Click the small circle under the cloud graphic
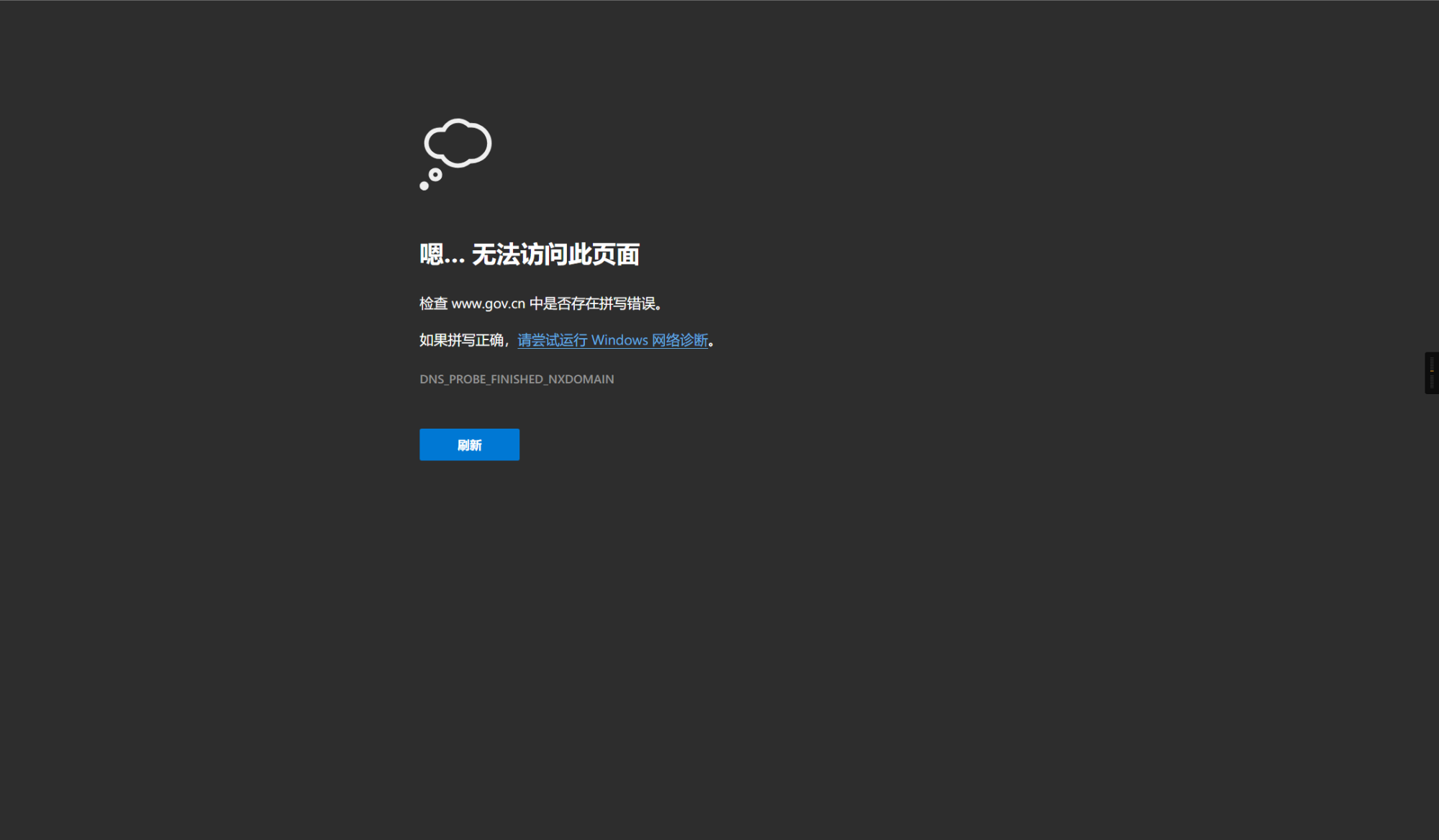1439x840 pixels. (435, 173)
